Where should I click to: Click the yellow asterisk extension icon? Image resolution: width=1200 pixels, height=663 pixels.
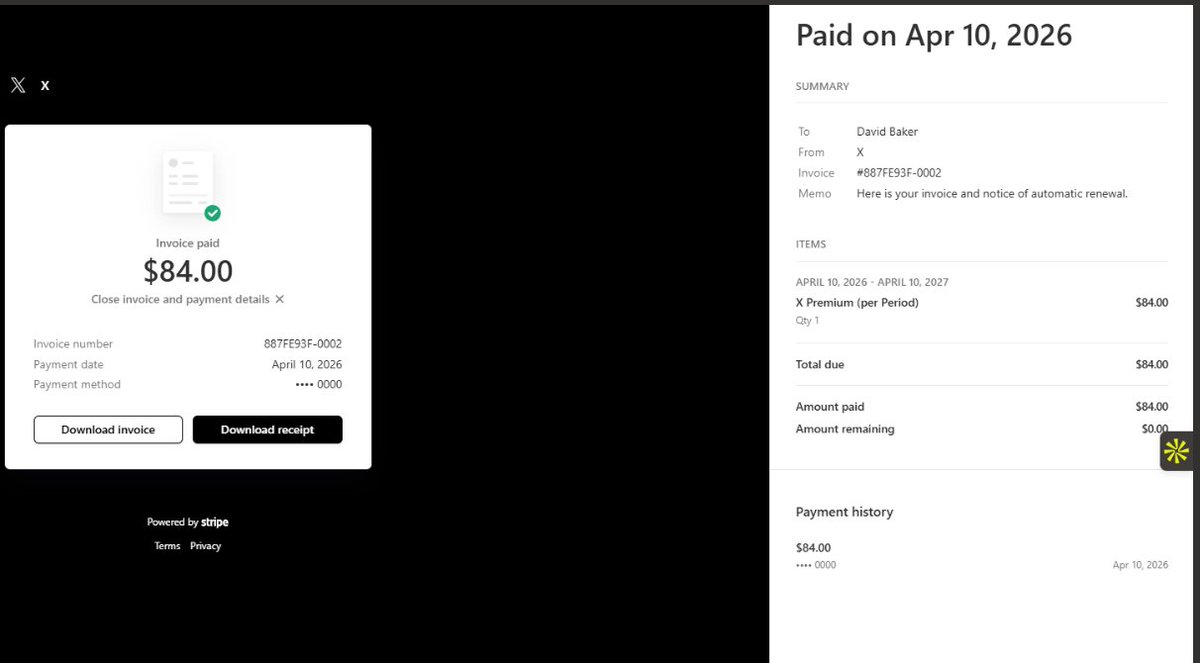(x=1178, y=452)
